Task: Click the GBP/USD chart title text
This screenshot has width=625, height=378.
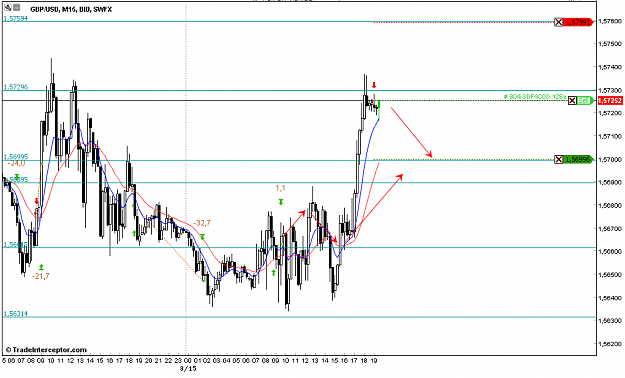Action: click(71, 9)
